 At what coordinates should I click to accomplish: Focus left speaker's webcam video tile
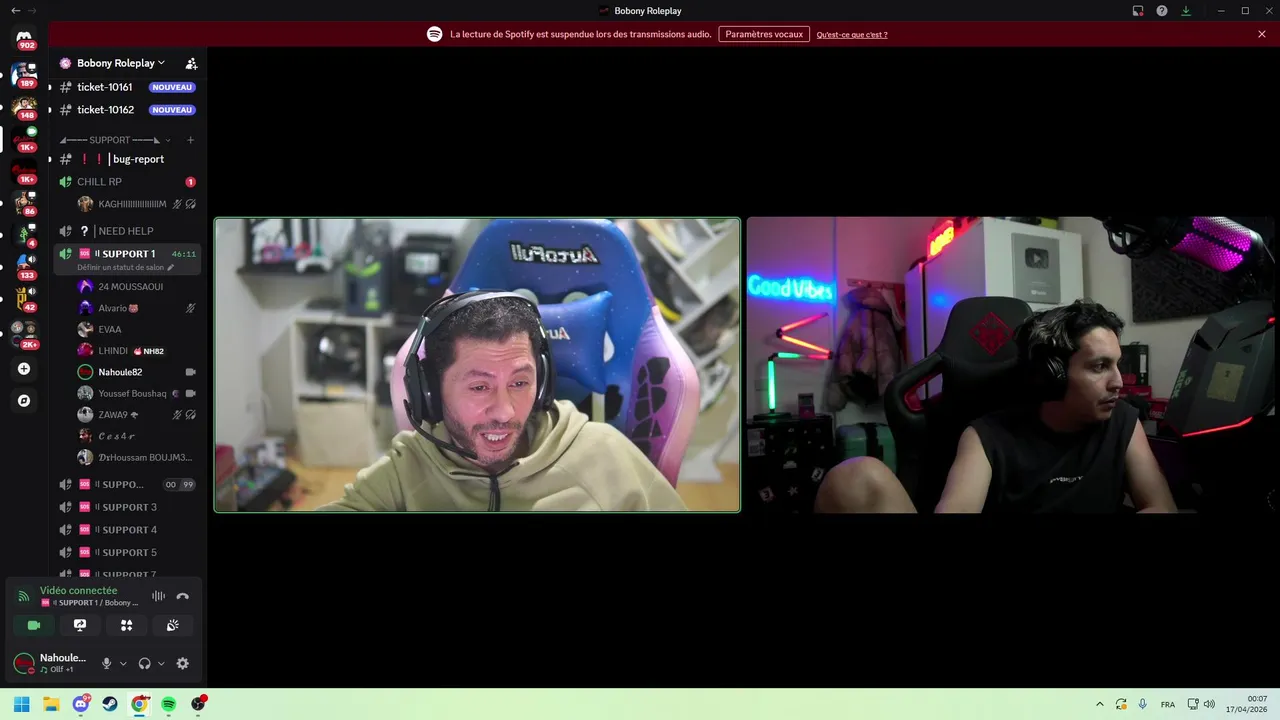pos(477,365)
